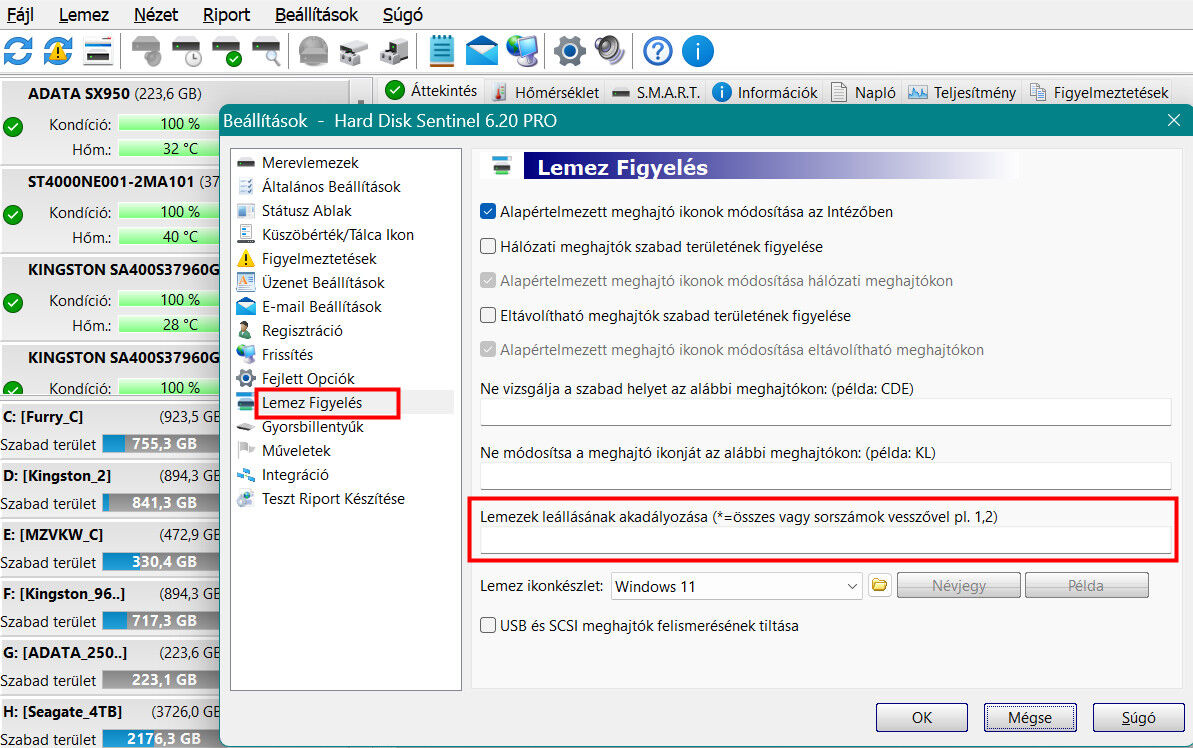The image size is (1193, 748).
Task: Click Ne vizsgálja a szabad helyet input field
Action: point(826,412)
